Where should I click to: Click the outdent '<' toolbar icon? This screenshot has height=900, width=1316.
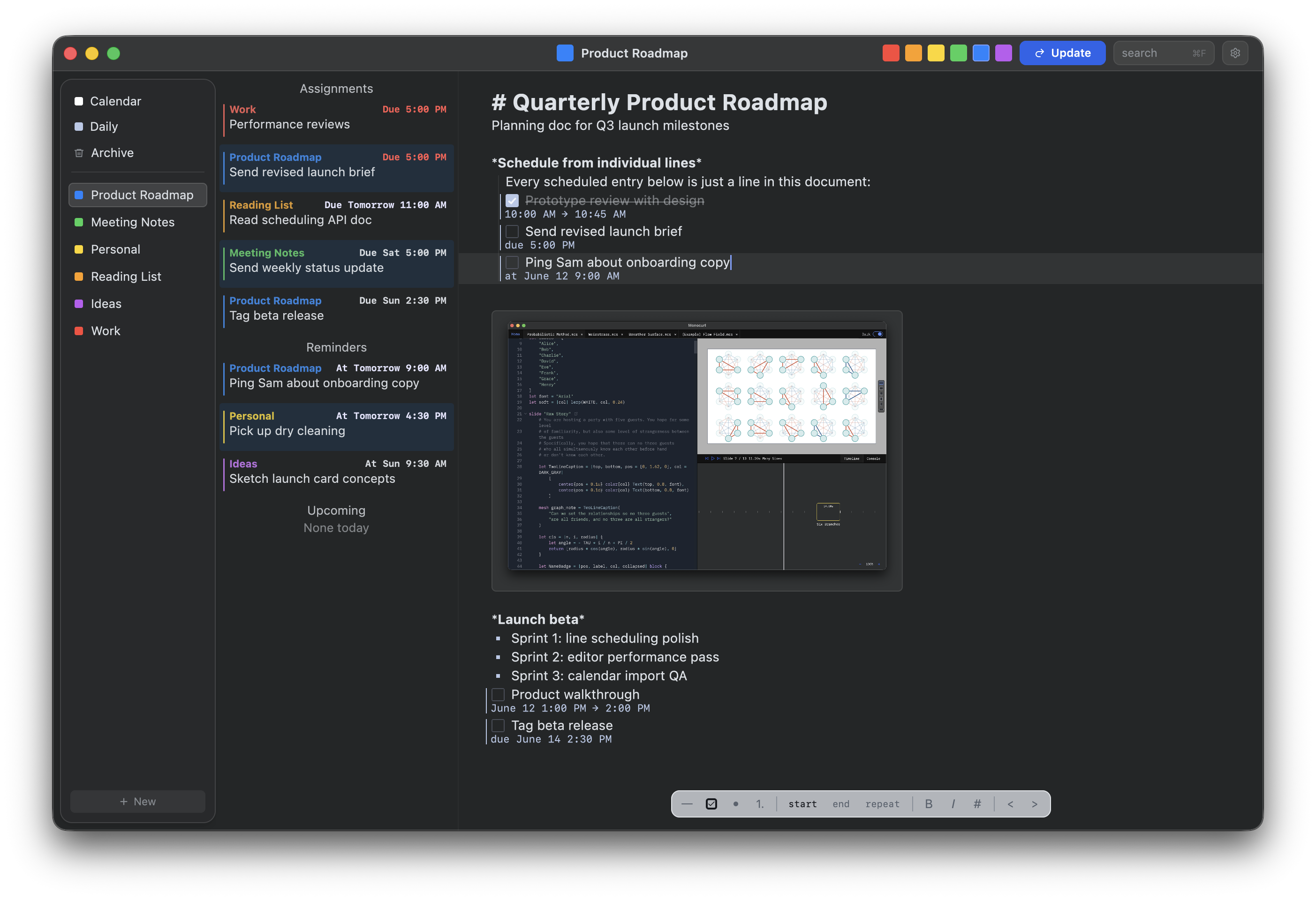pyautogui.click(x=1010, y=804)
